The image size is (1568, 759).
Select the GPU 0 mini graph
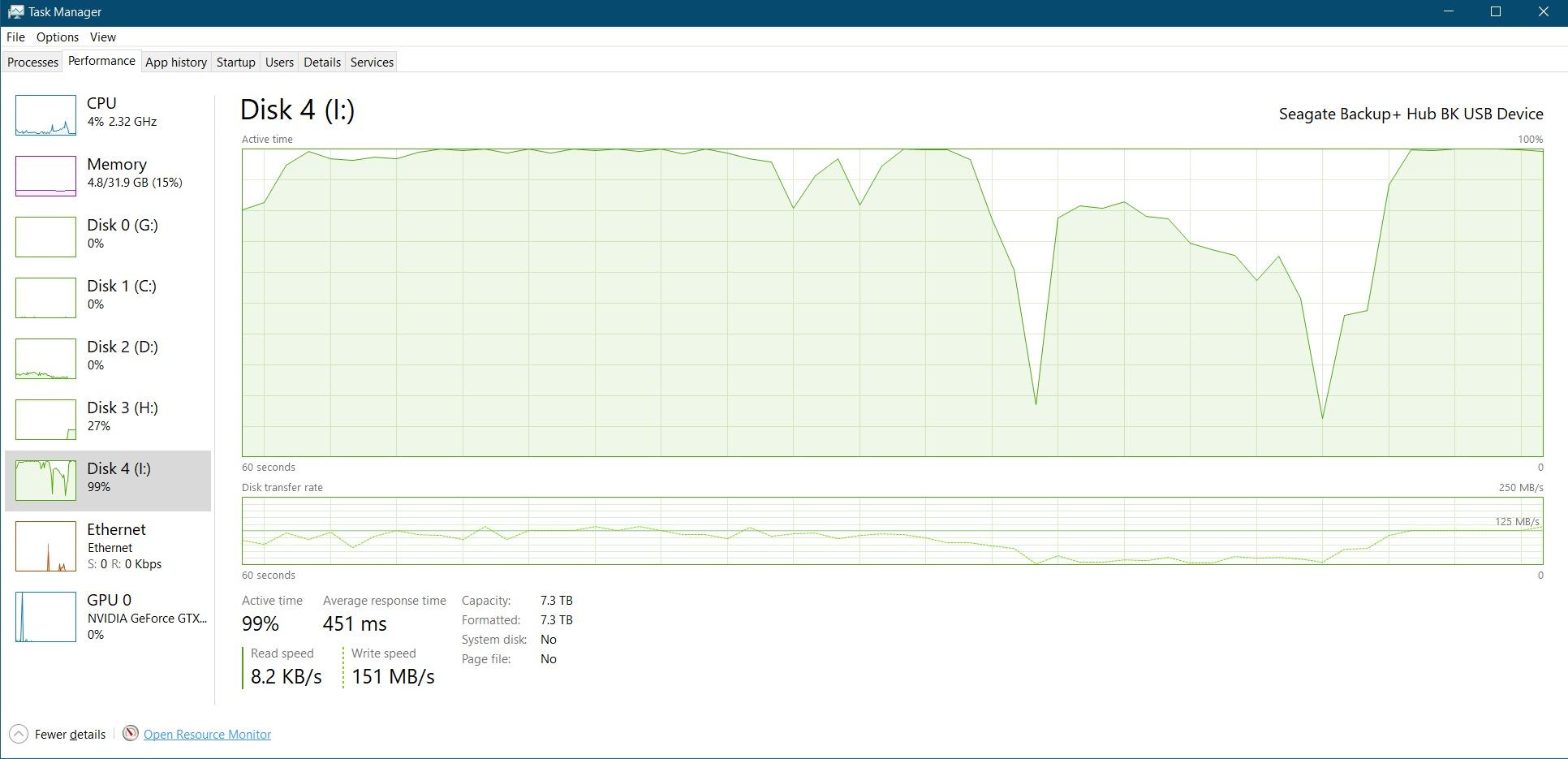[45, 617]
